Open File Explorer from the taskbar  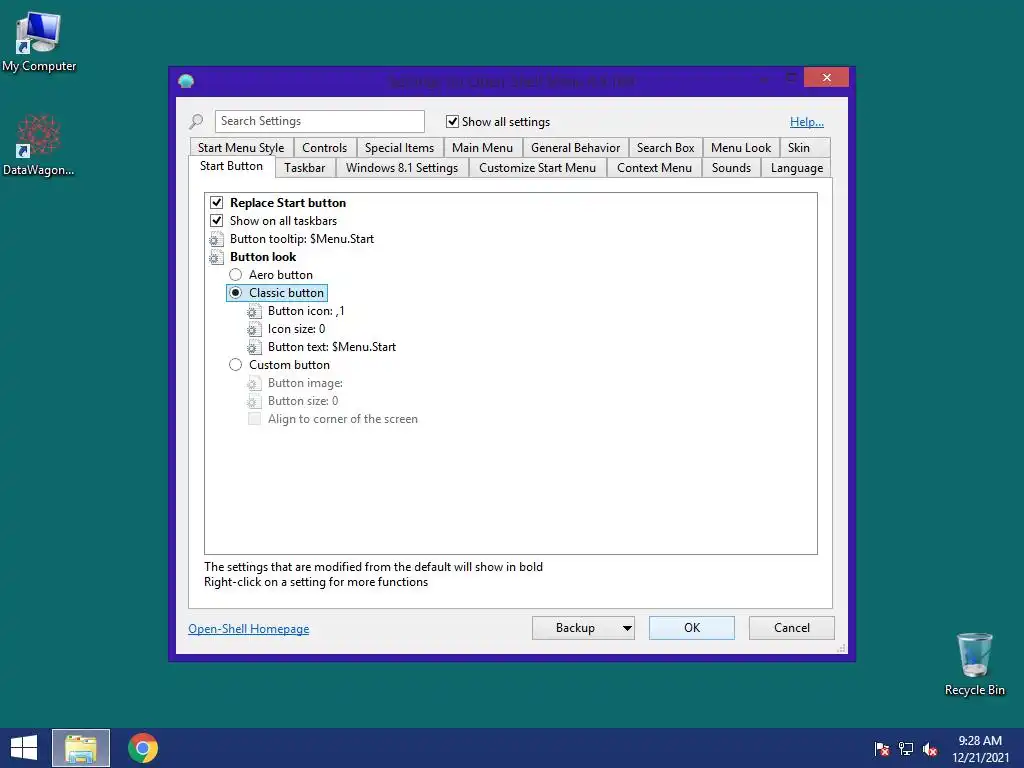click(x=81, y=748)
